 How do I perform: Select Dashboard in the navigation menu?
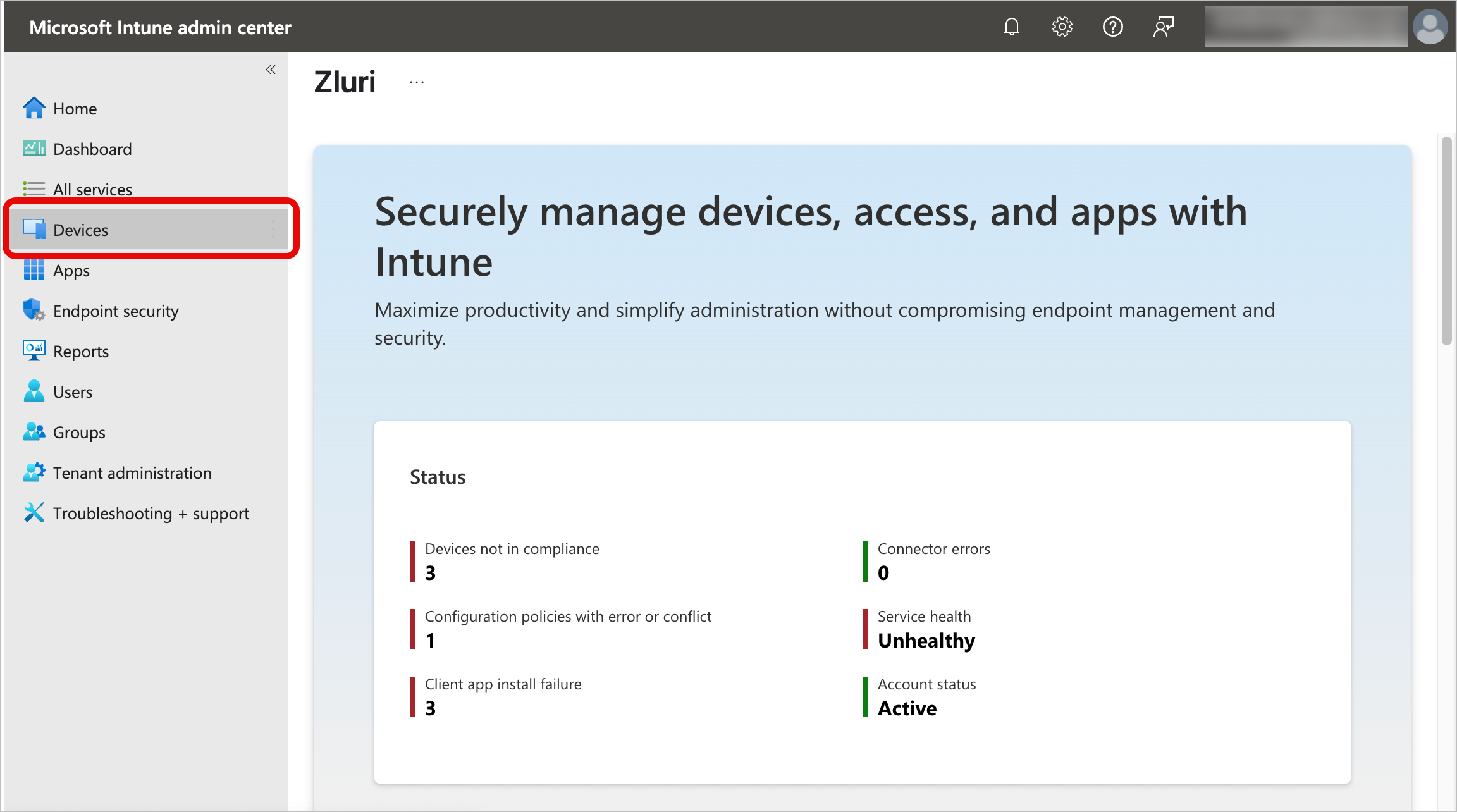pos(92,149)
